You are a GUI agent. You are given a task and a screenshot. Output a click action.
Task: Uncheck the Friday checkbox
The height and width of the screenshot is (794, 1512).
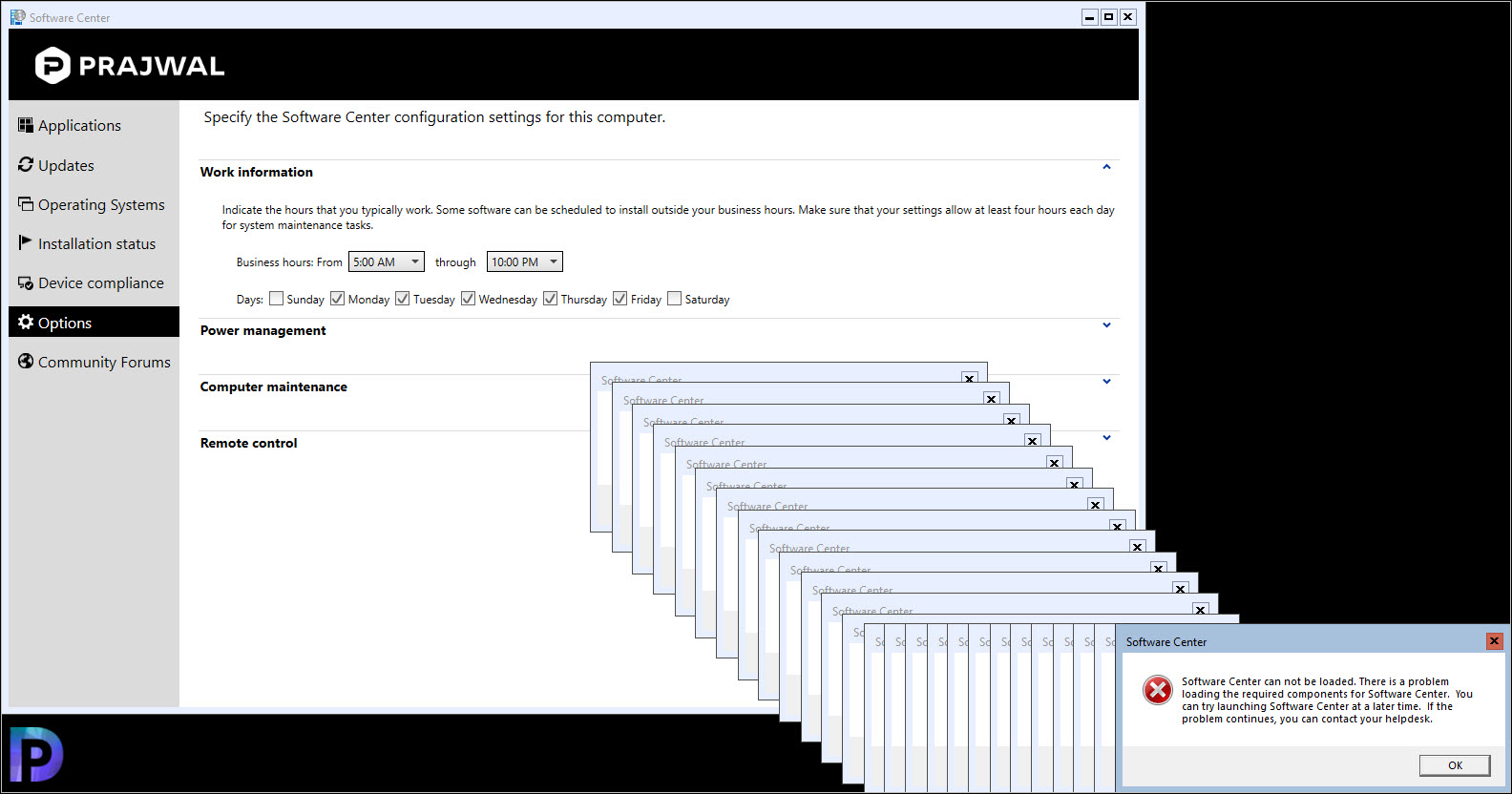[x=619, y=299]
